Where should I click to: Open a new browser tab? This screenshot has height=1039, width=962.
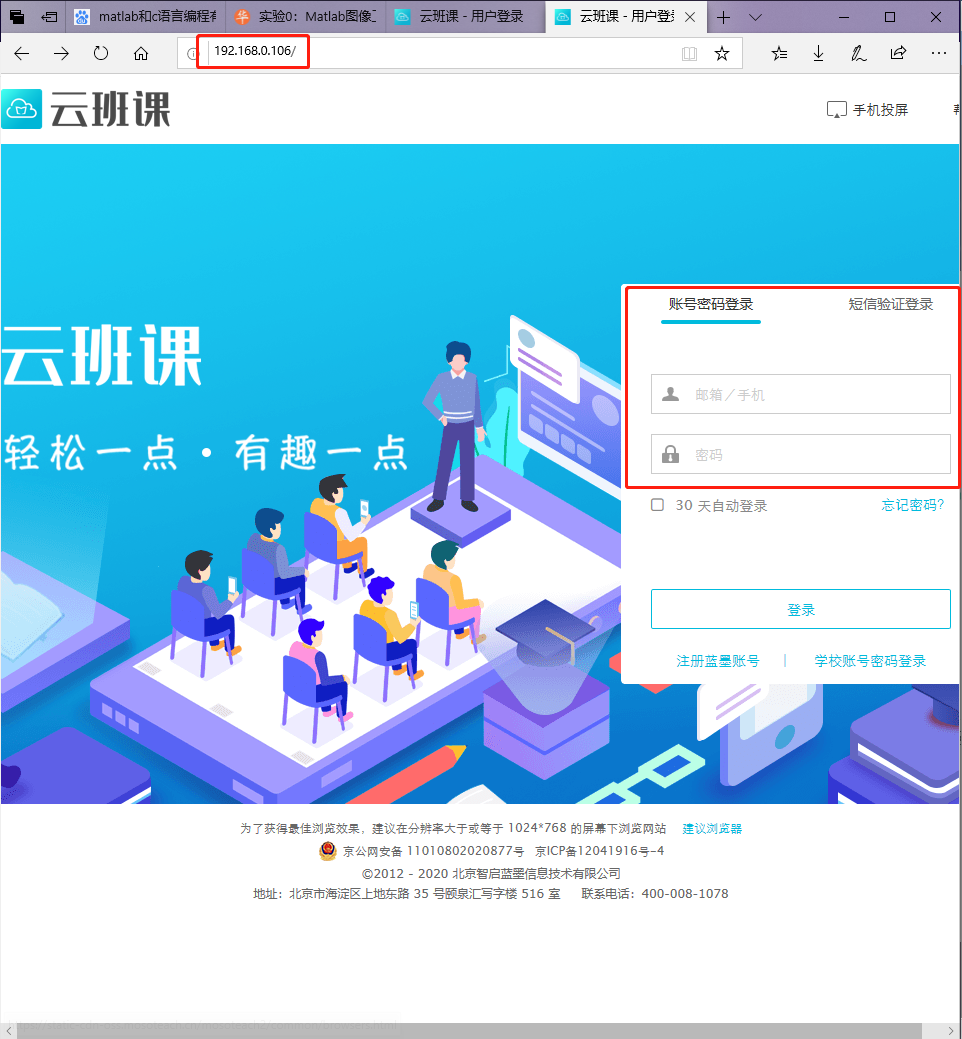point(723,17)
